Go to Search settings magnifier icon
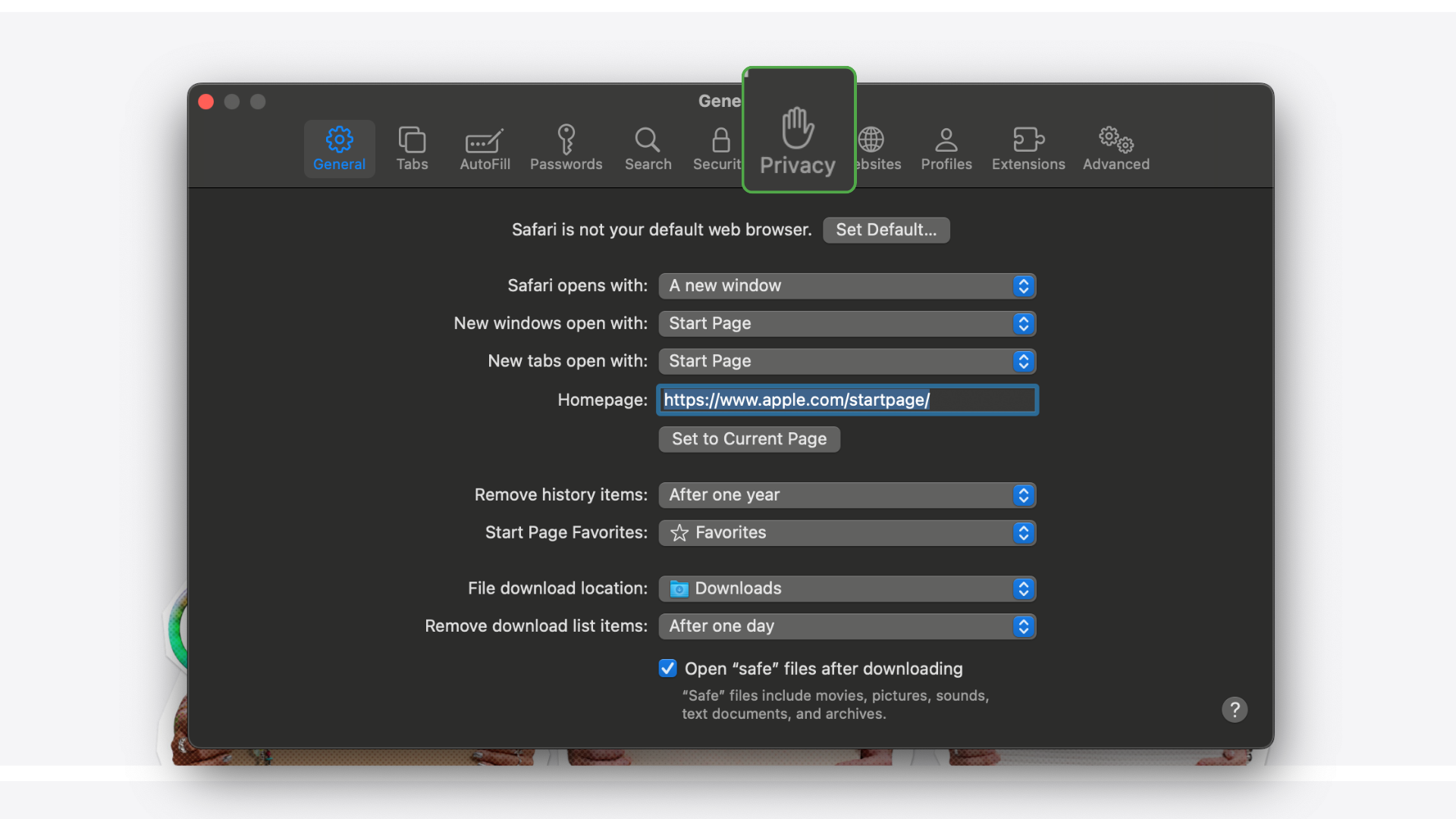Viewport: 1456px width, 819px height. [x=648, y=149]
